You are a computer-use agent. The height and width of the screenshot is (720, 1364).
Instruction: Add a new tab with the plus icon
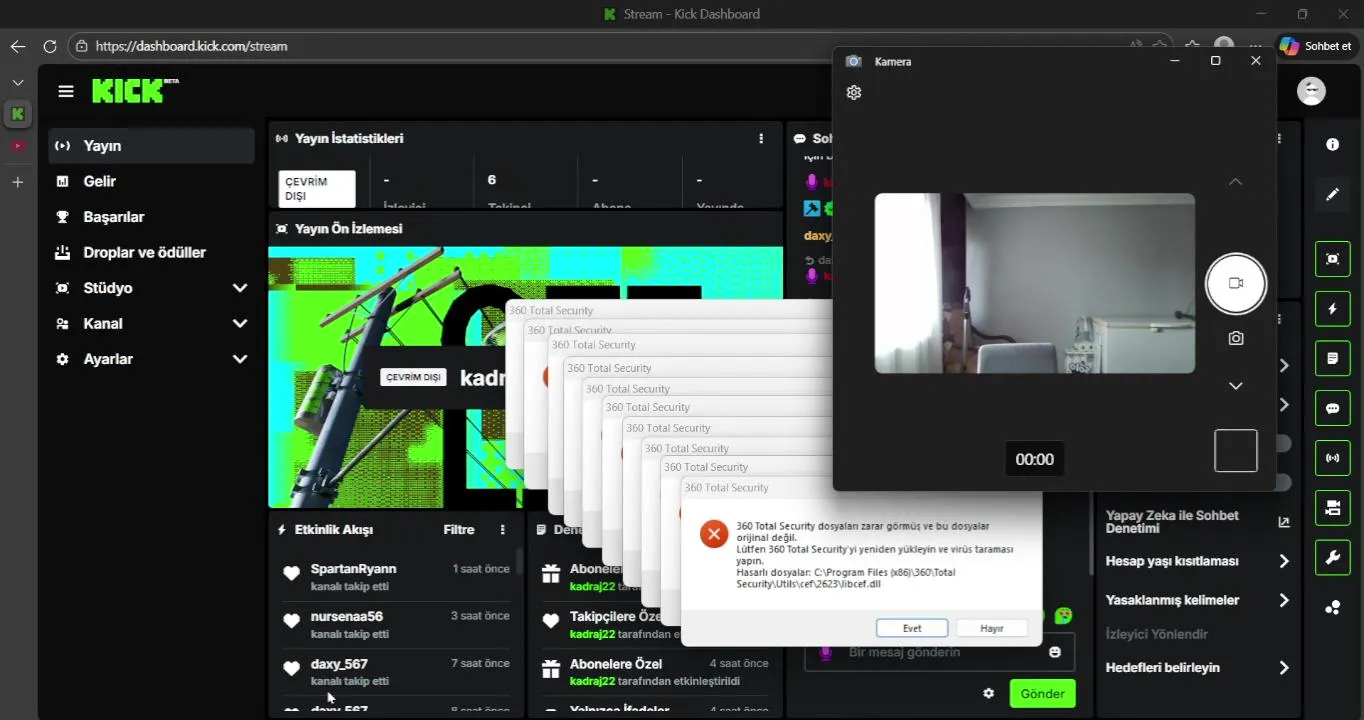coord(17,182)
